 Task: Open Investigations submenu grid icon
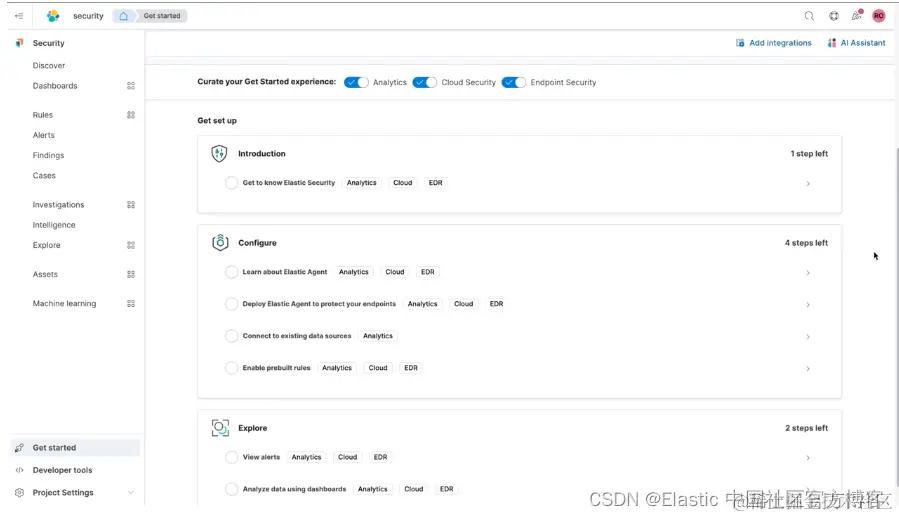tap(131, 205)
